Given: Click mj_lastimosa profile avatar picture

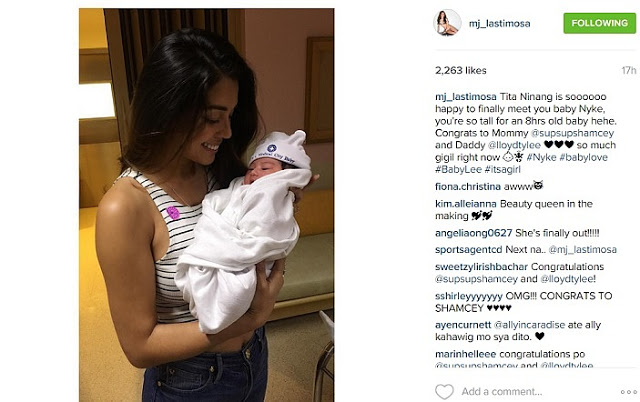Looking at the screenshot, I should click(x=447, y=23).
